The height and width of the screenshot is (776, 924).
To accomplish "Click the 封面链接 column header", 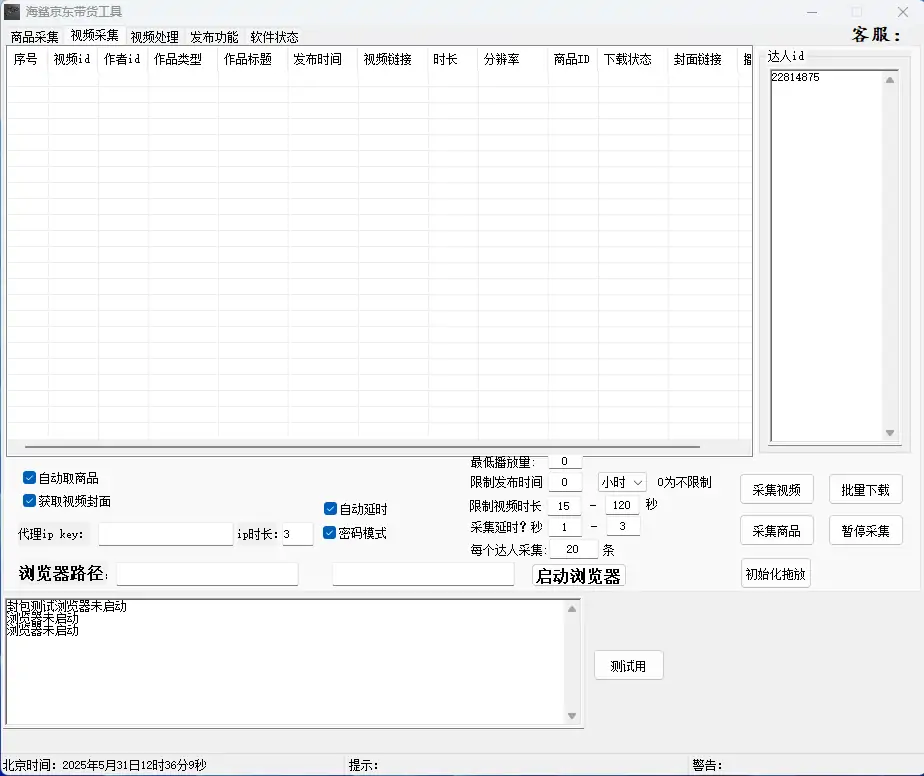I will click(x=703, y=60).
